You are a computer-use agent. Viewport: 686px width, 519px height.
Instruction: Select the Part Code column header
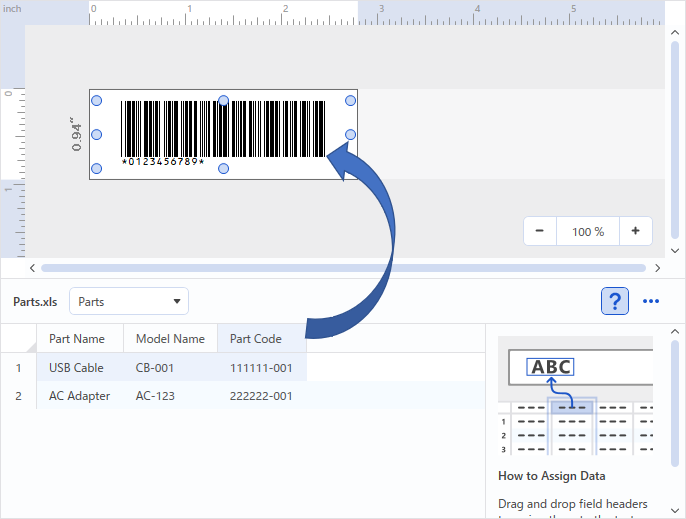coord(256,339)
